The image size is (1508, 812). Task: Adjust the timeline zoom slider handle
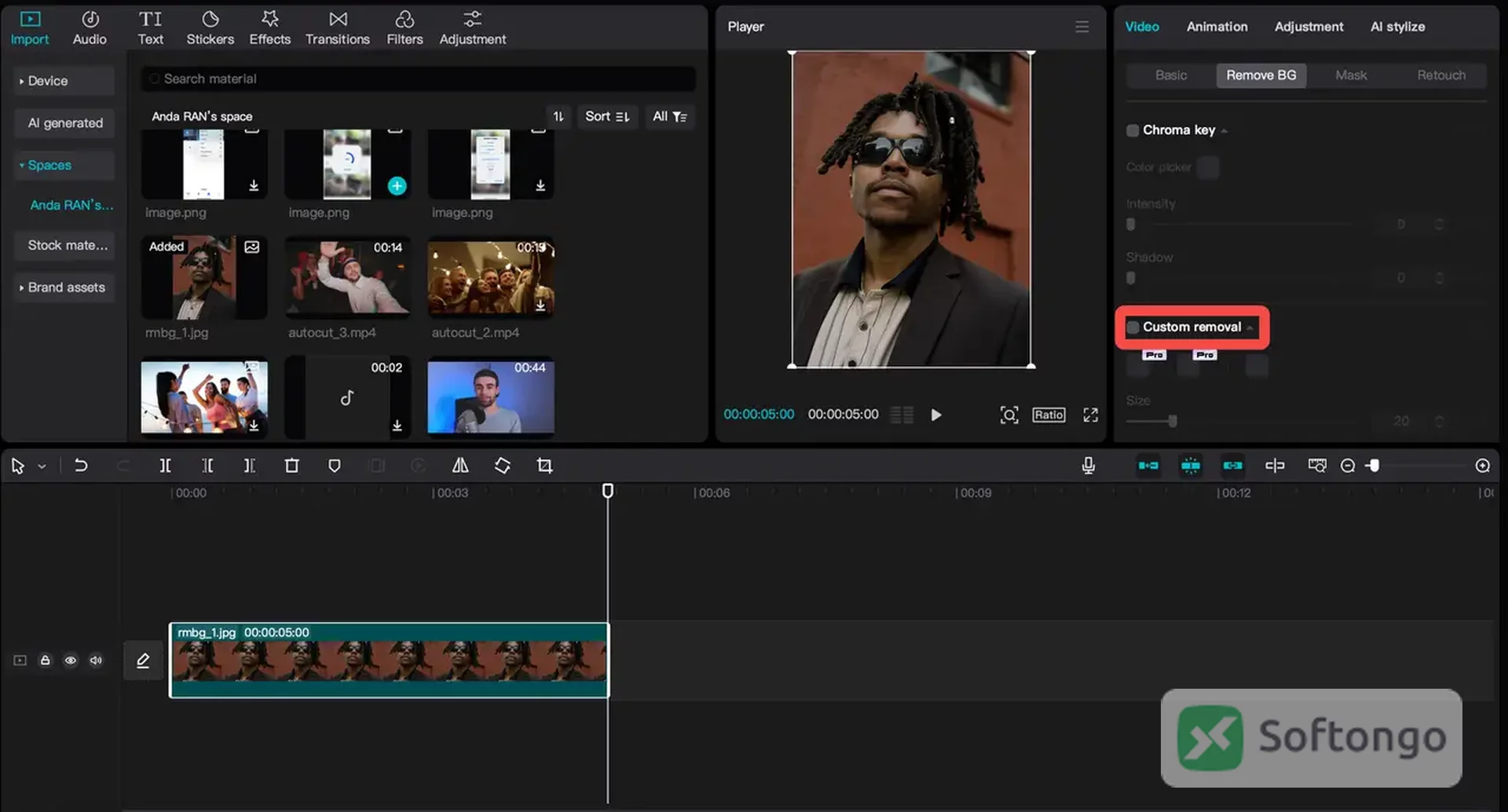(1374, 466)
